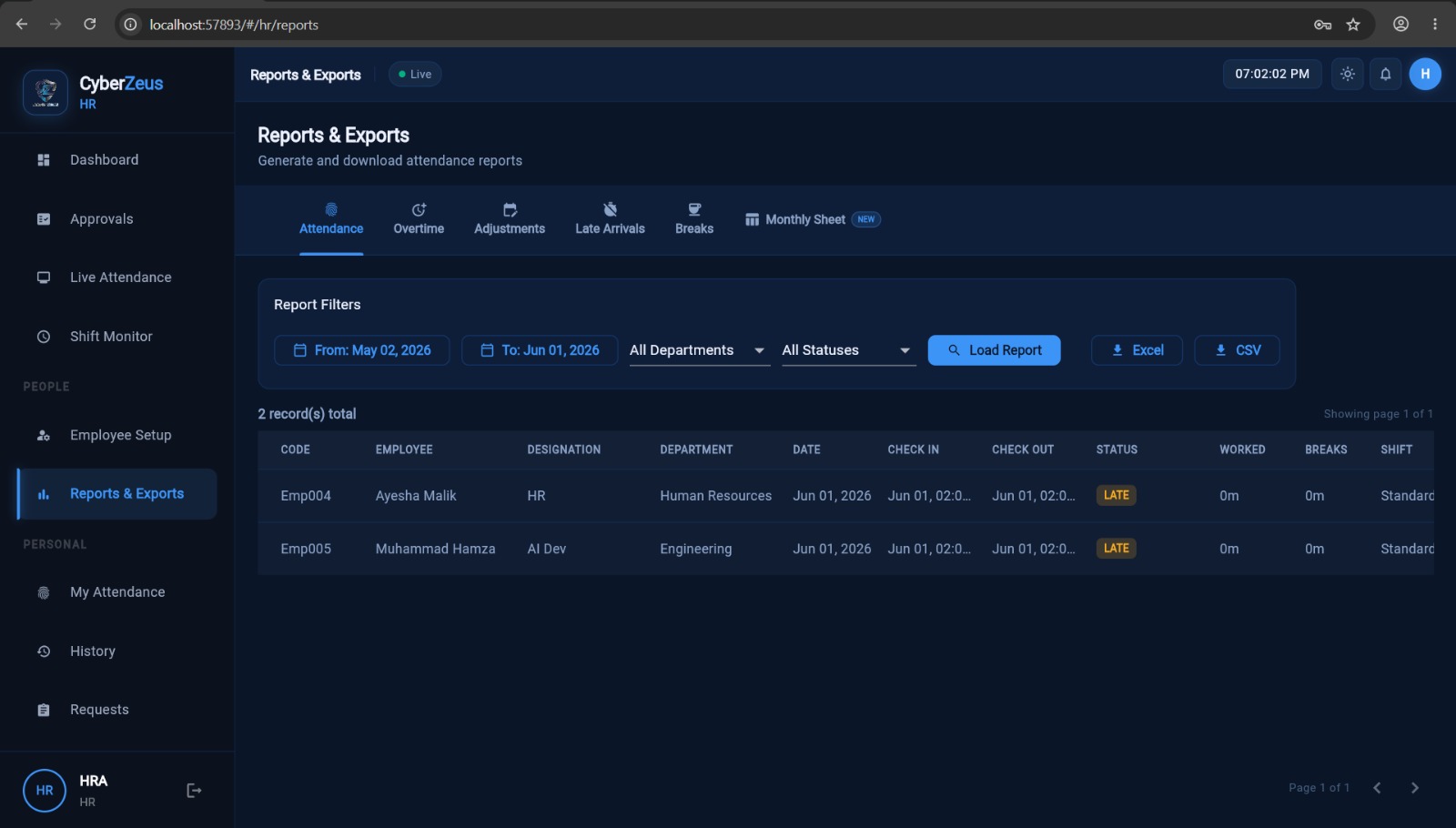Go to previous page arrow
1456x828 pixels.
[1377, 788]
